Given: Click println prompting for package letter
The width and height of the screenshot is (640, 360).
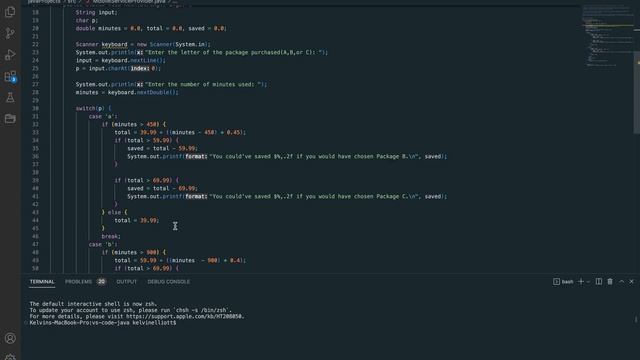Looking at the screenshot, I should [202, 53].
